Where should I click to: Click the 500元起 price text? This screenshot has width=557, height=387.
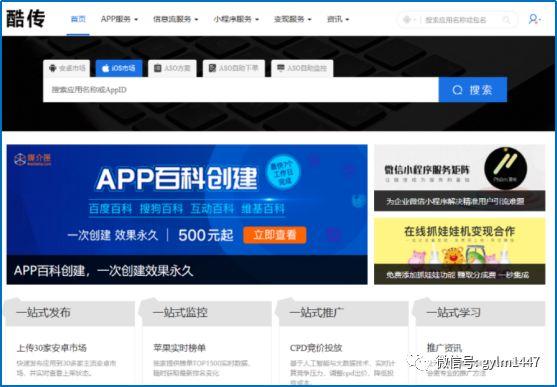pyautogui.click(x=206, y=235)
